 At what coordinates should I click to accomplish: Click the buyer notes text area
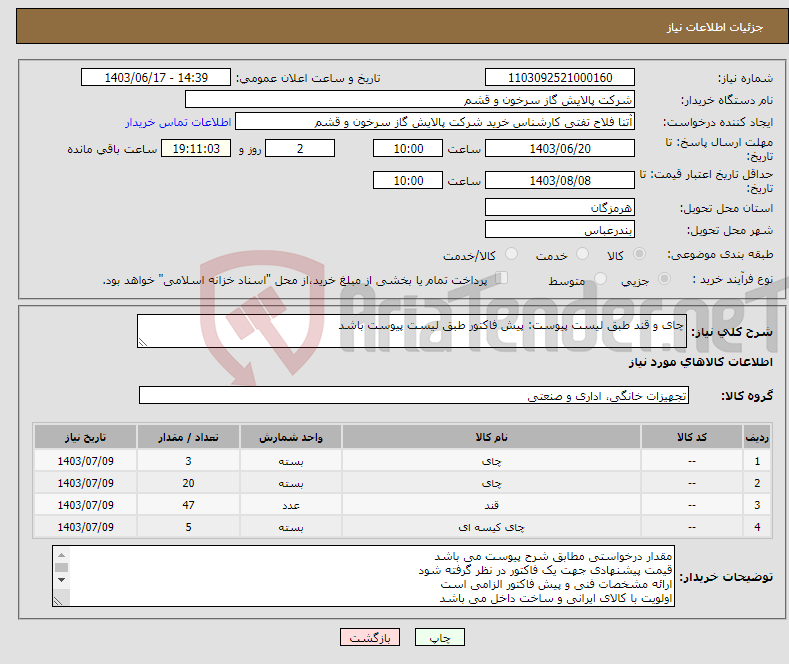(x=363, y=576)
